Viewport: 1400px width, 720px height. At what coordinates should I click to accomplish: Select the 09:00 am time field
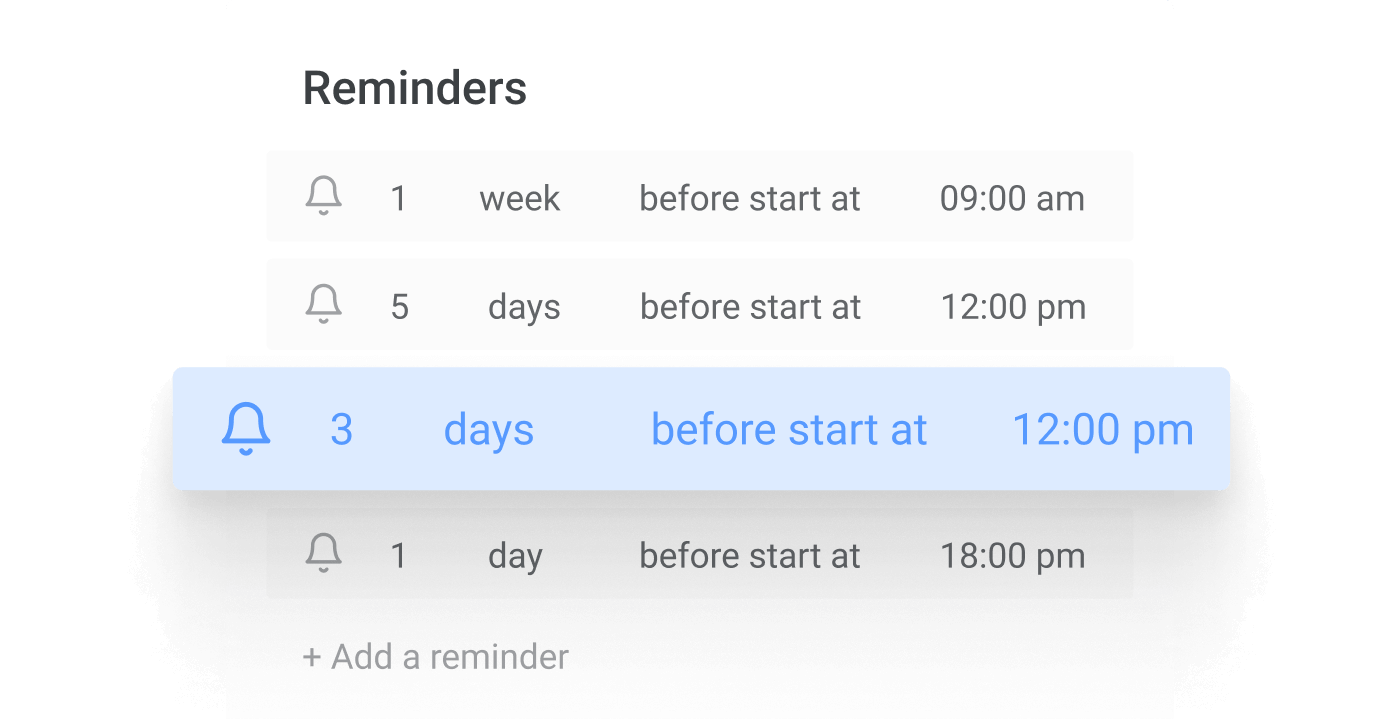point(1013,197)
